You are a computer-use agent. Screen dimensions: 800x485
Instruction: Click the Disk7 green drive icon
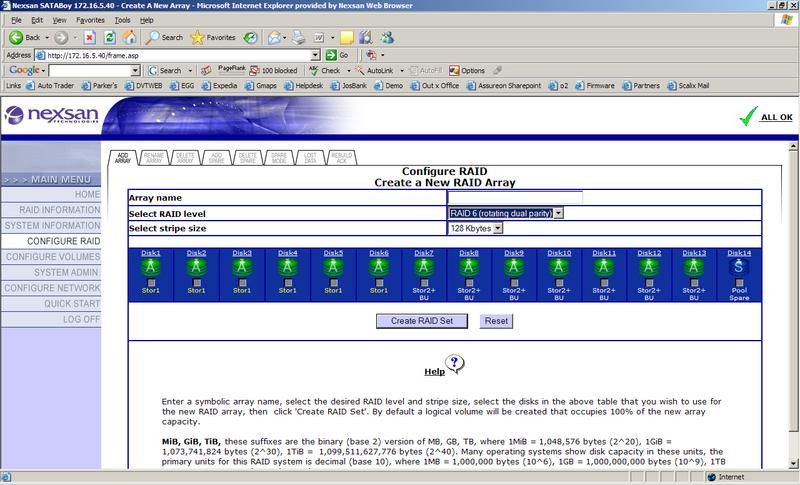coord(424,267)
